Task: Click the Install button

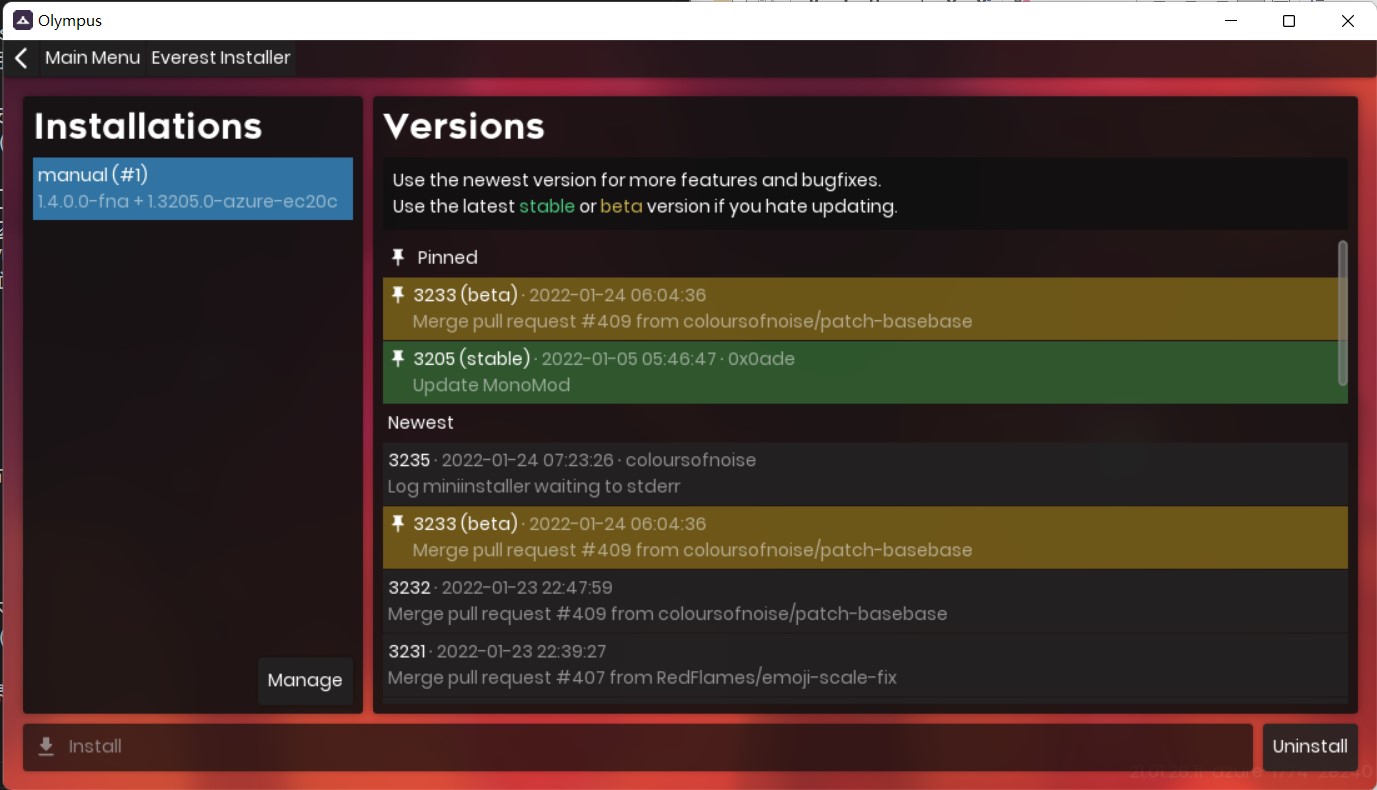Action: point(638,747)
